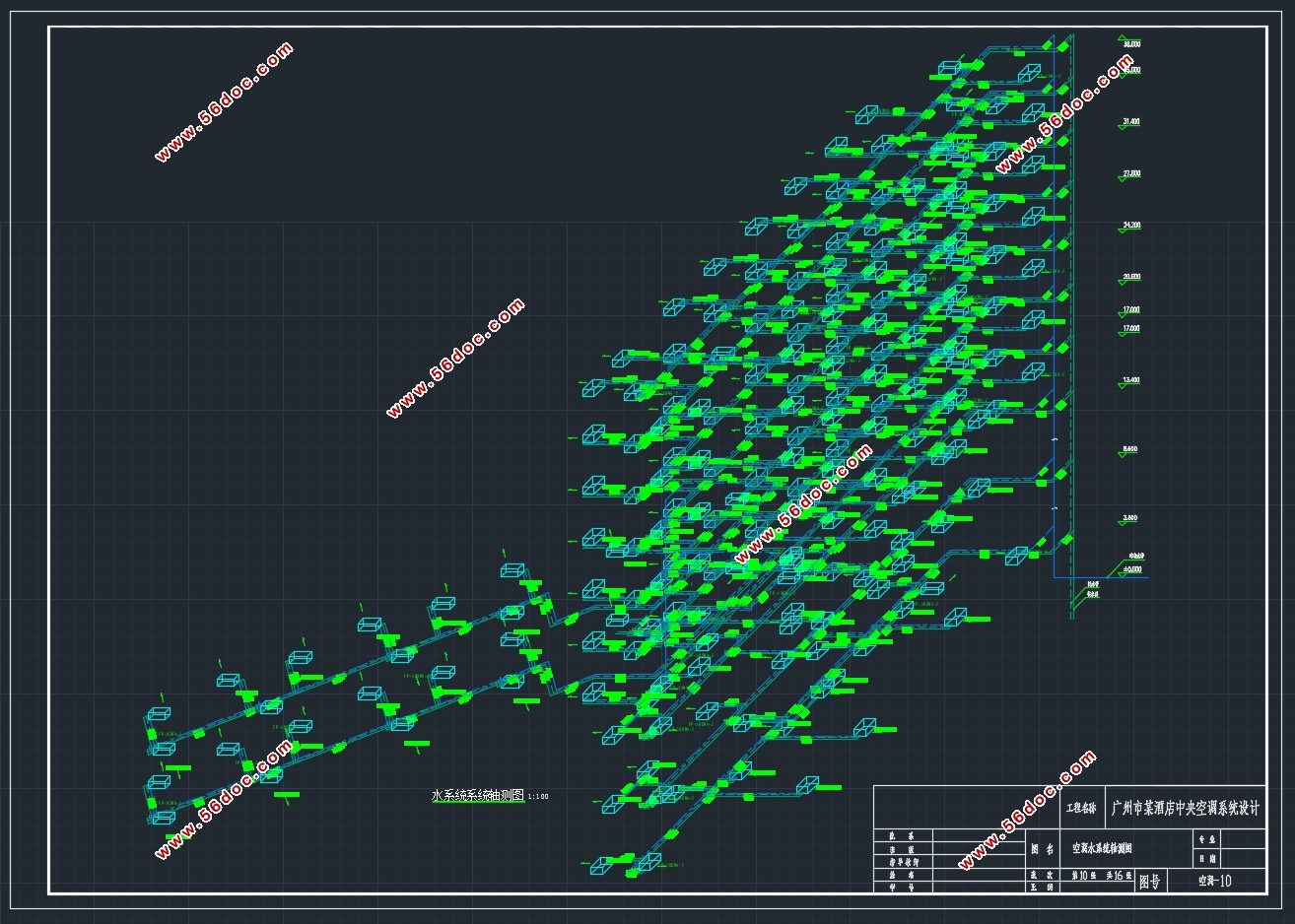Click the ±0.000 ground level marker
The image size is (1295, 924).
(x=1131, y=569)
